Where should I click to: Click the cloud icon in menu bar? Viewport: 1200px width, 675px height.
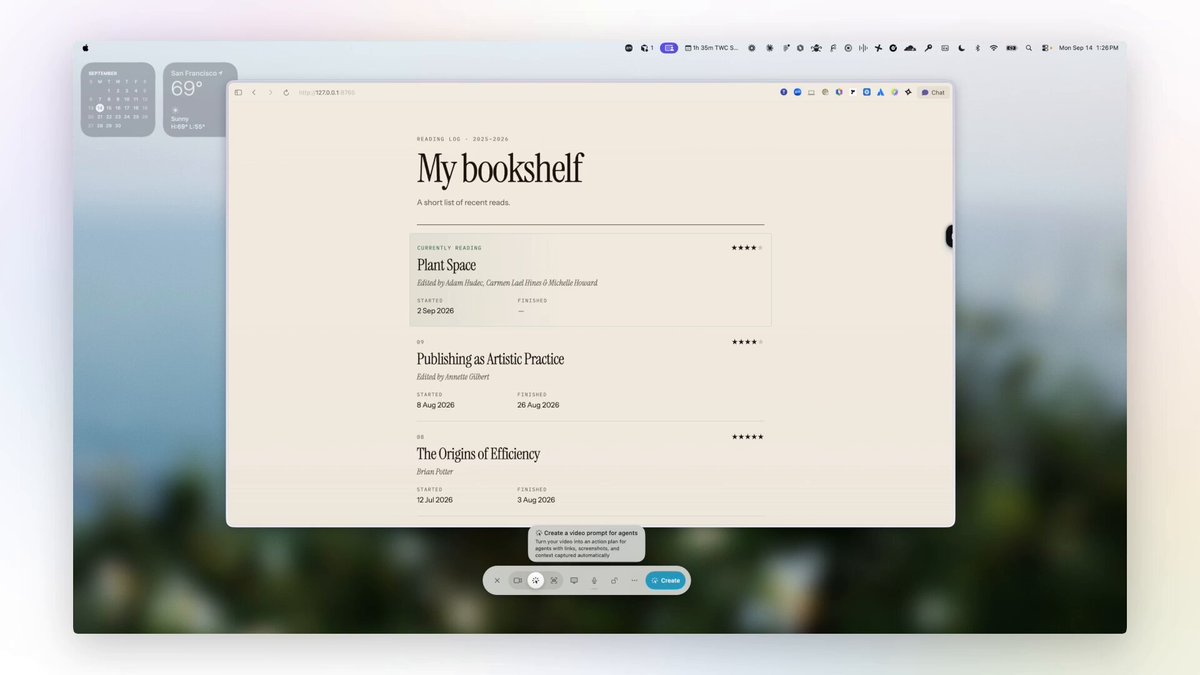(910, 47)
